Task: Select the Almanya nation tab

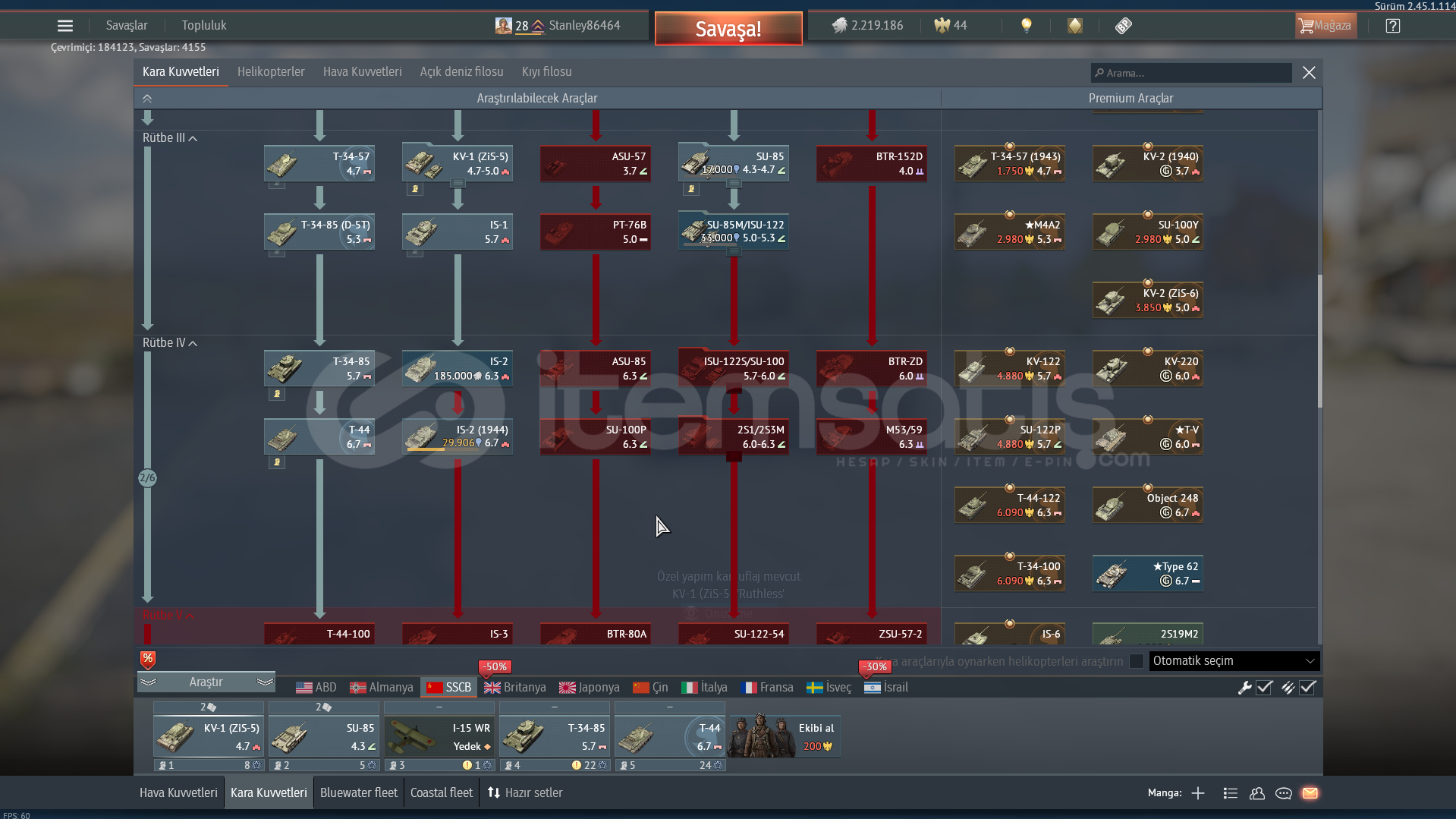Action: (x=382, y=688)
